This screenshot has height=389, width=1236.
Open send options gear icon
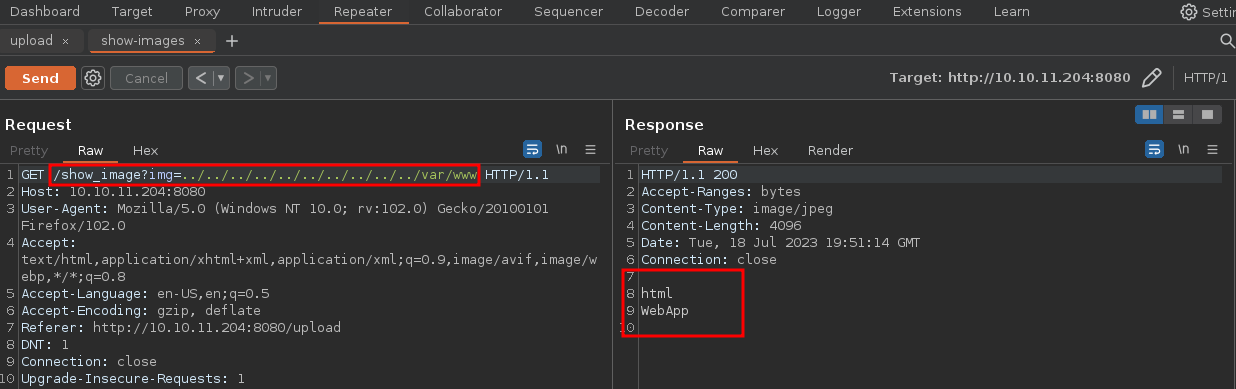pyautogui.click(x=93, y=78)
